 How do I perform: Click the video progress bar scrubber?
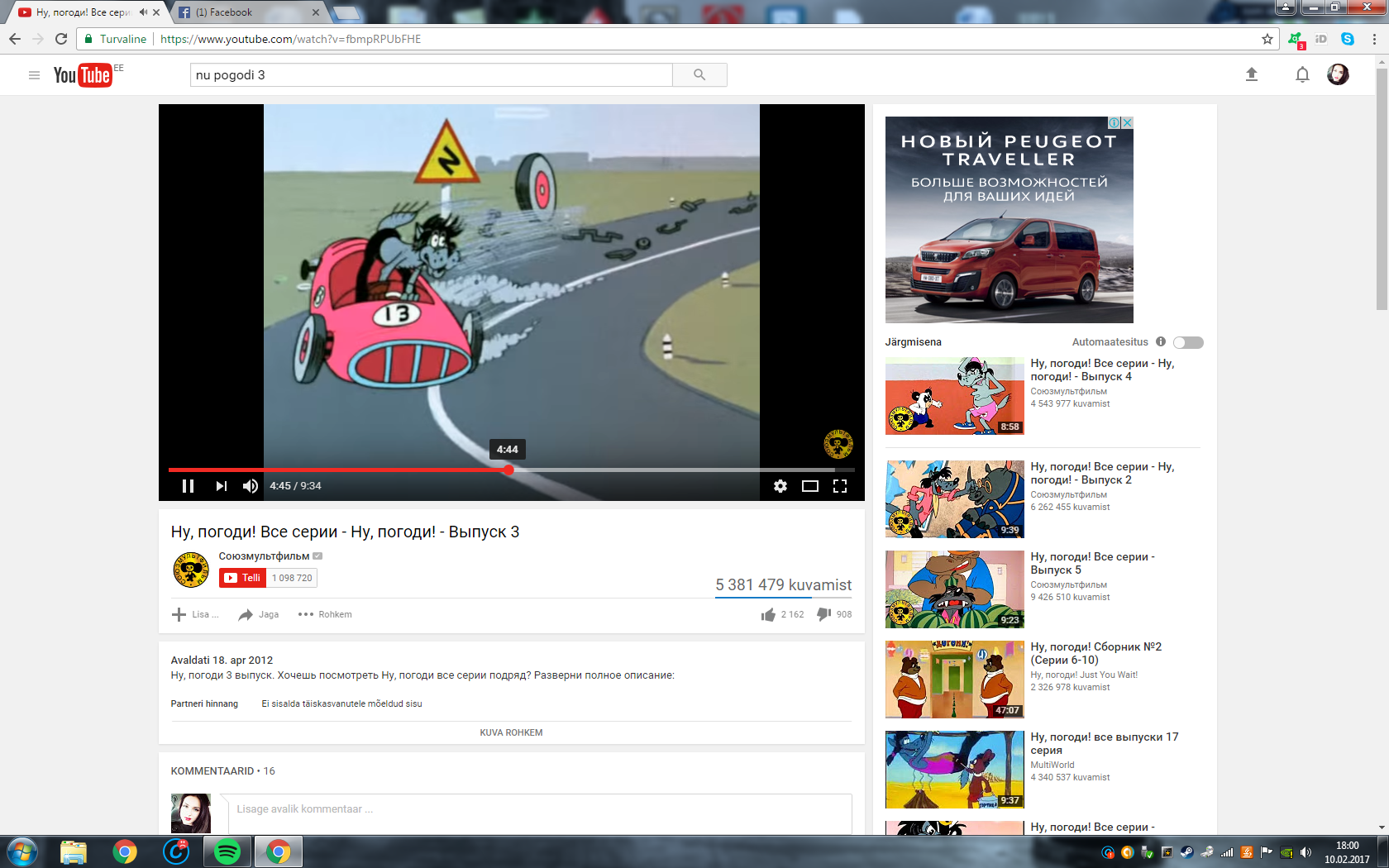[508, 470]
